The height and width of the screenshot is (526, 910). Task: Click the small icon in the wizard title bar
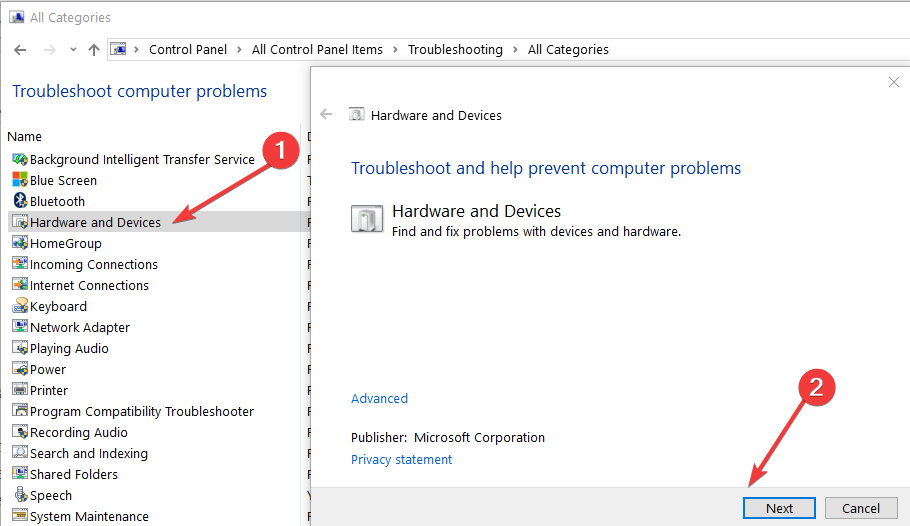356,114
